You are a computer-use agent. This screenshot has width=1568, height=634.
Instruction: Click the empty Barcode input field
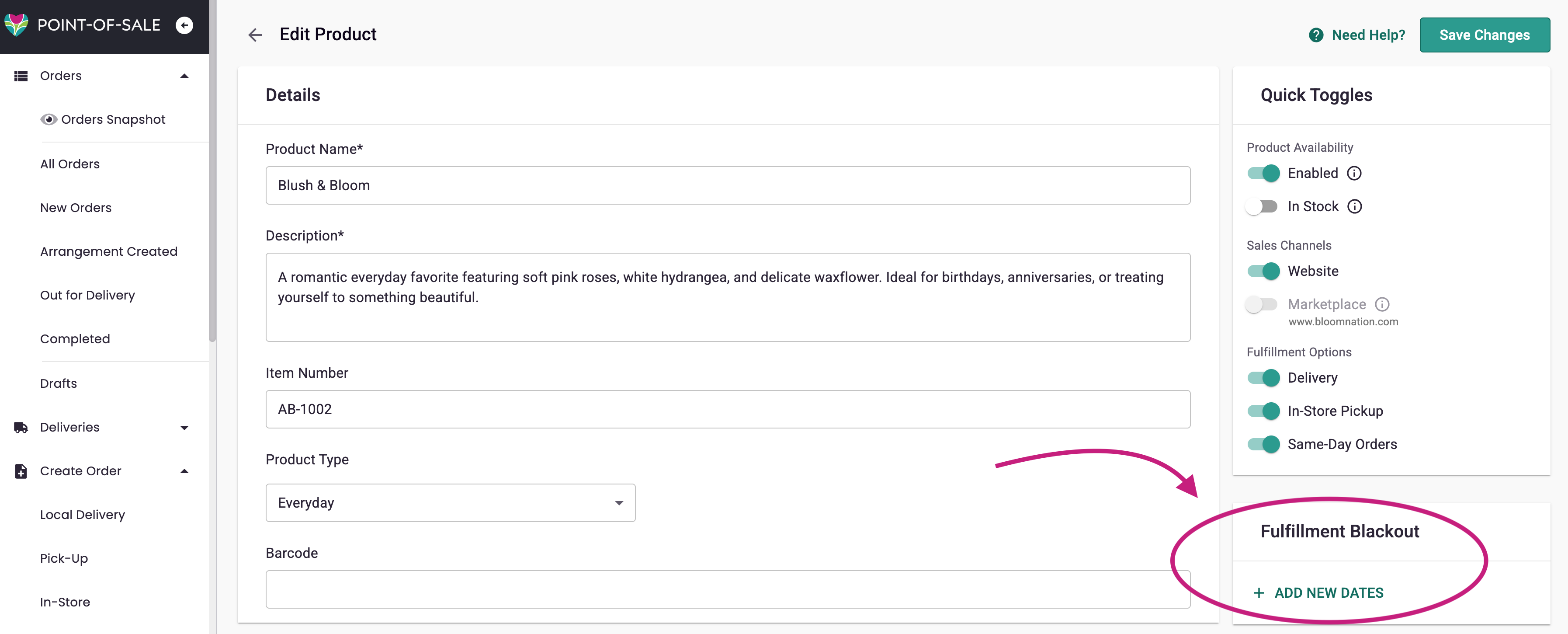click(x=727, y=589)
